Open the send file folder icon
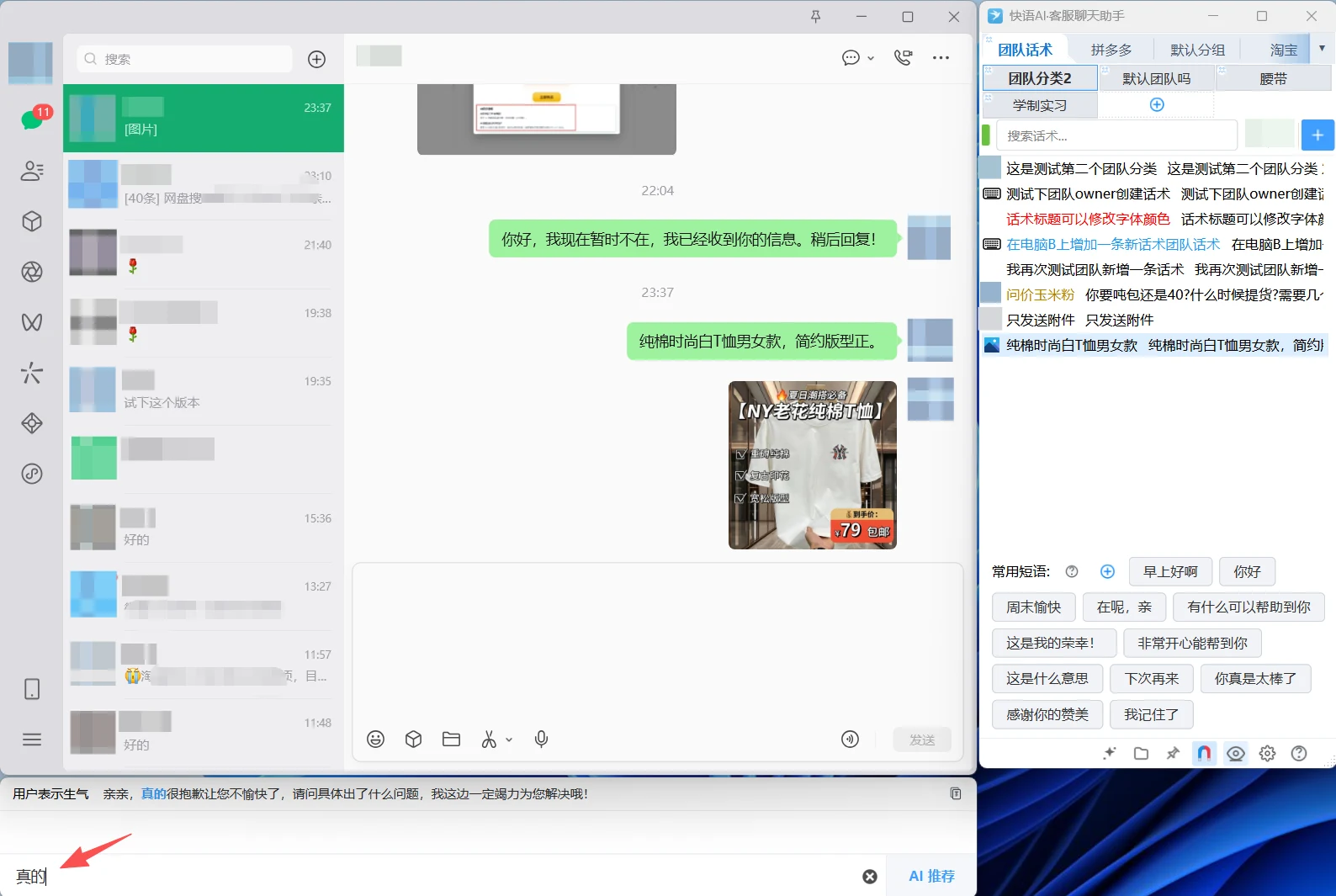 pos(451,740)
